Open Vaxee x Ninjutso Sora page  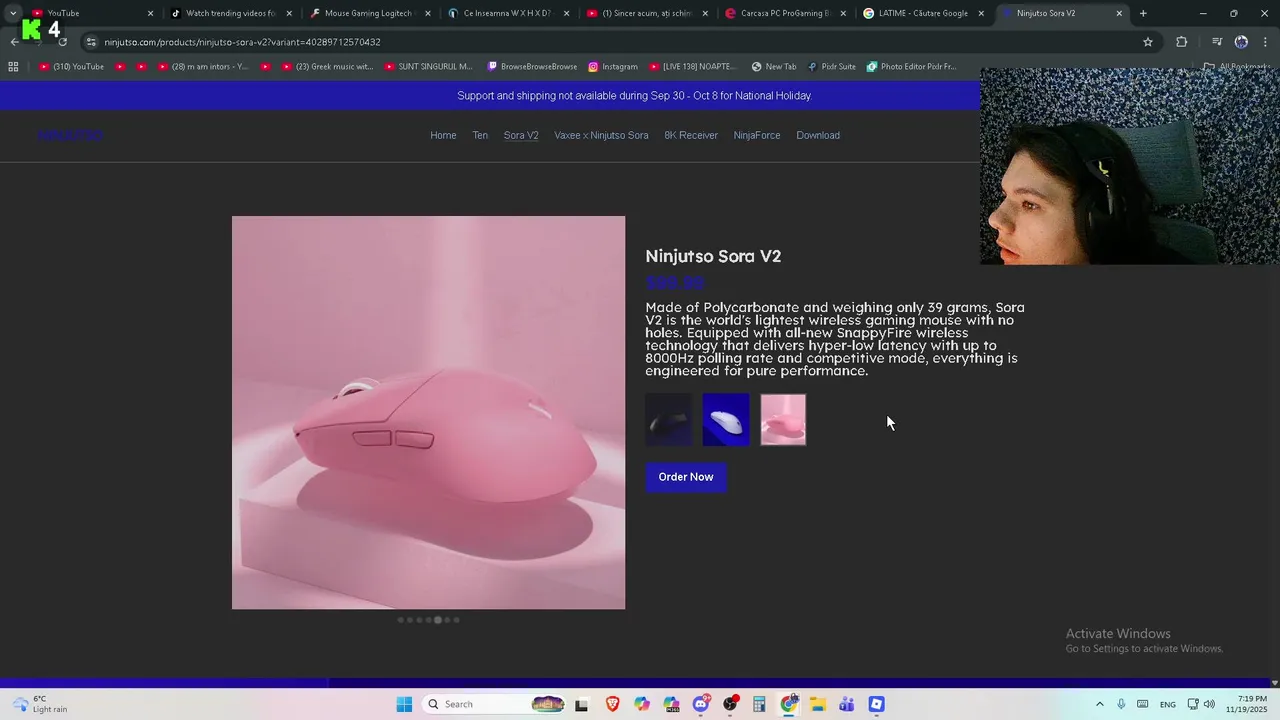coord(601,135)
